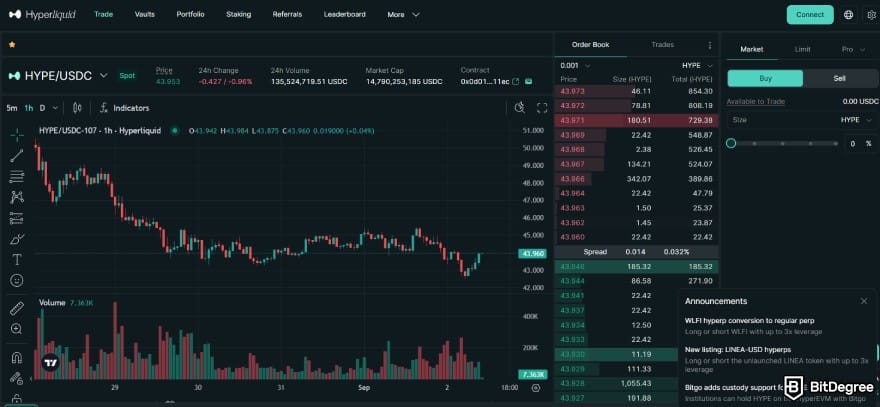Select the Sell side toggle
880x407 pixels.
click(840, 79)
